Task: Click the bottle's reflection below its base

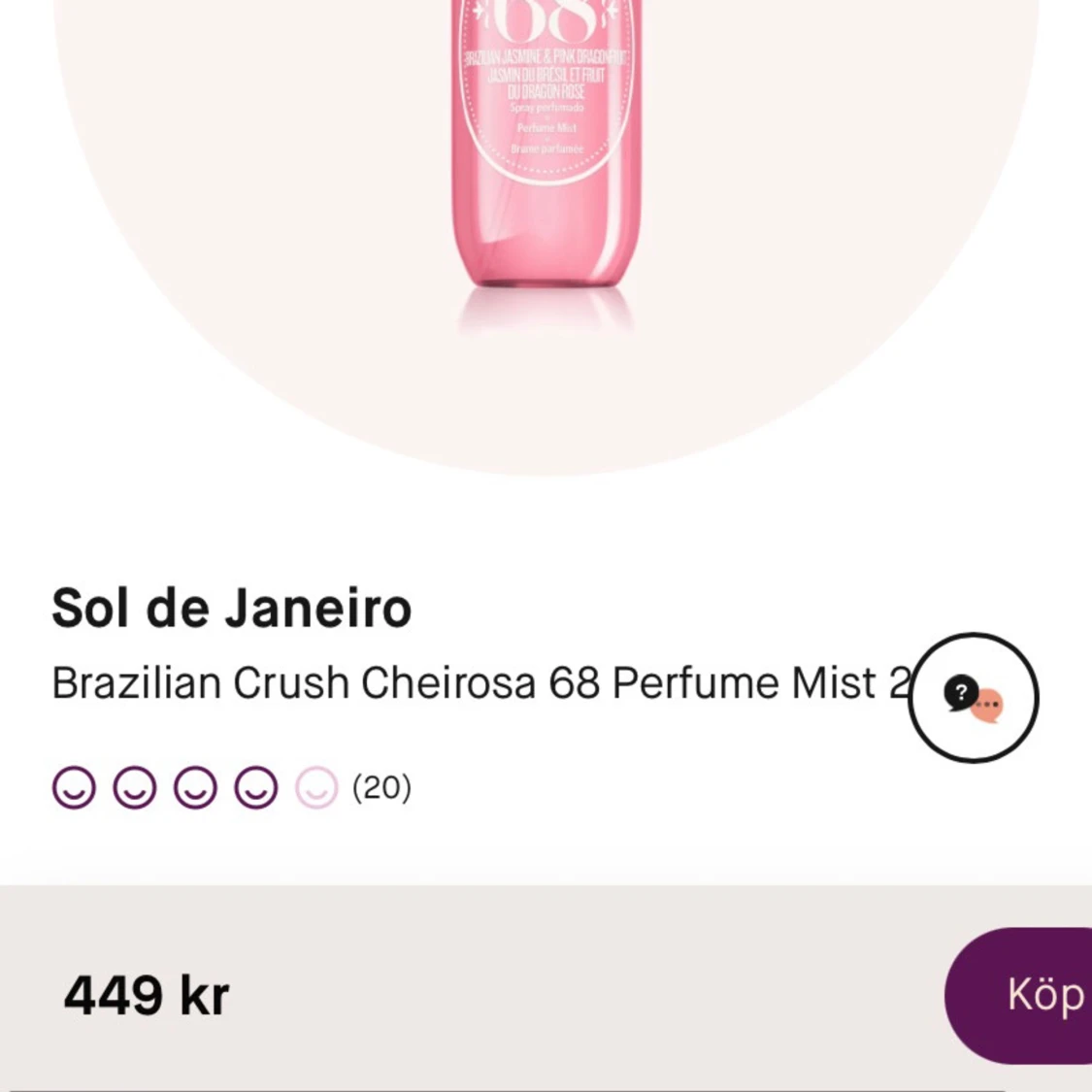Action: [x=546, y=311]
